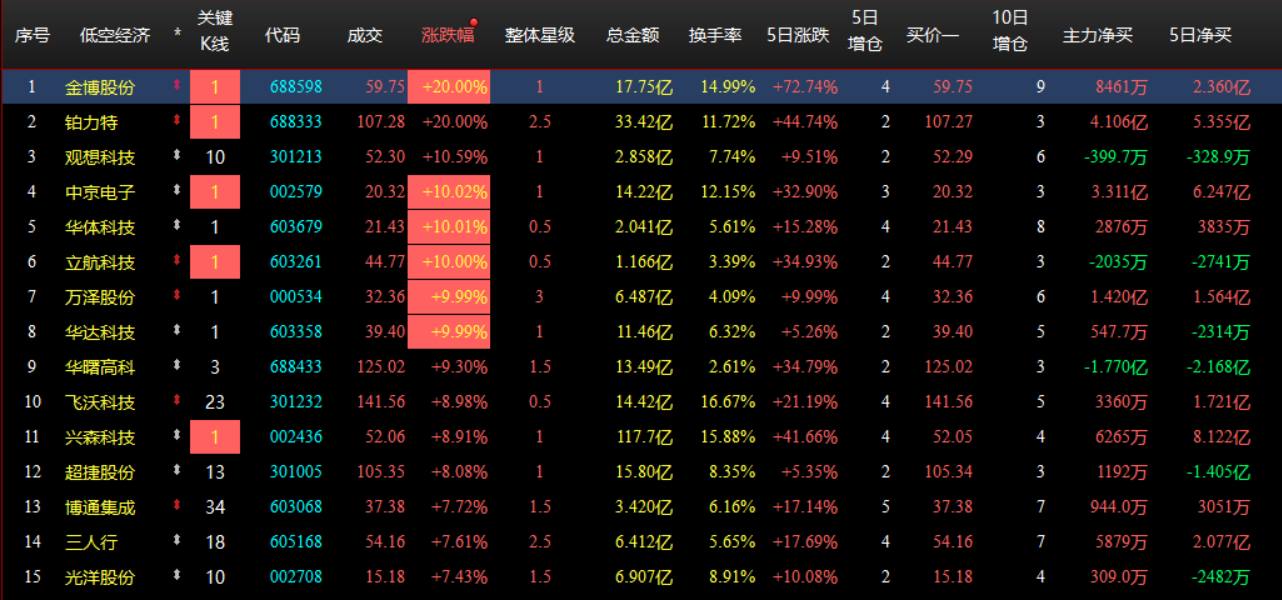Click the pin icon in 博通集成 row
The width and height of the screenshot is (1282, 600).
(177, 506)
